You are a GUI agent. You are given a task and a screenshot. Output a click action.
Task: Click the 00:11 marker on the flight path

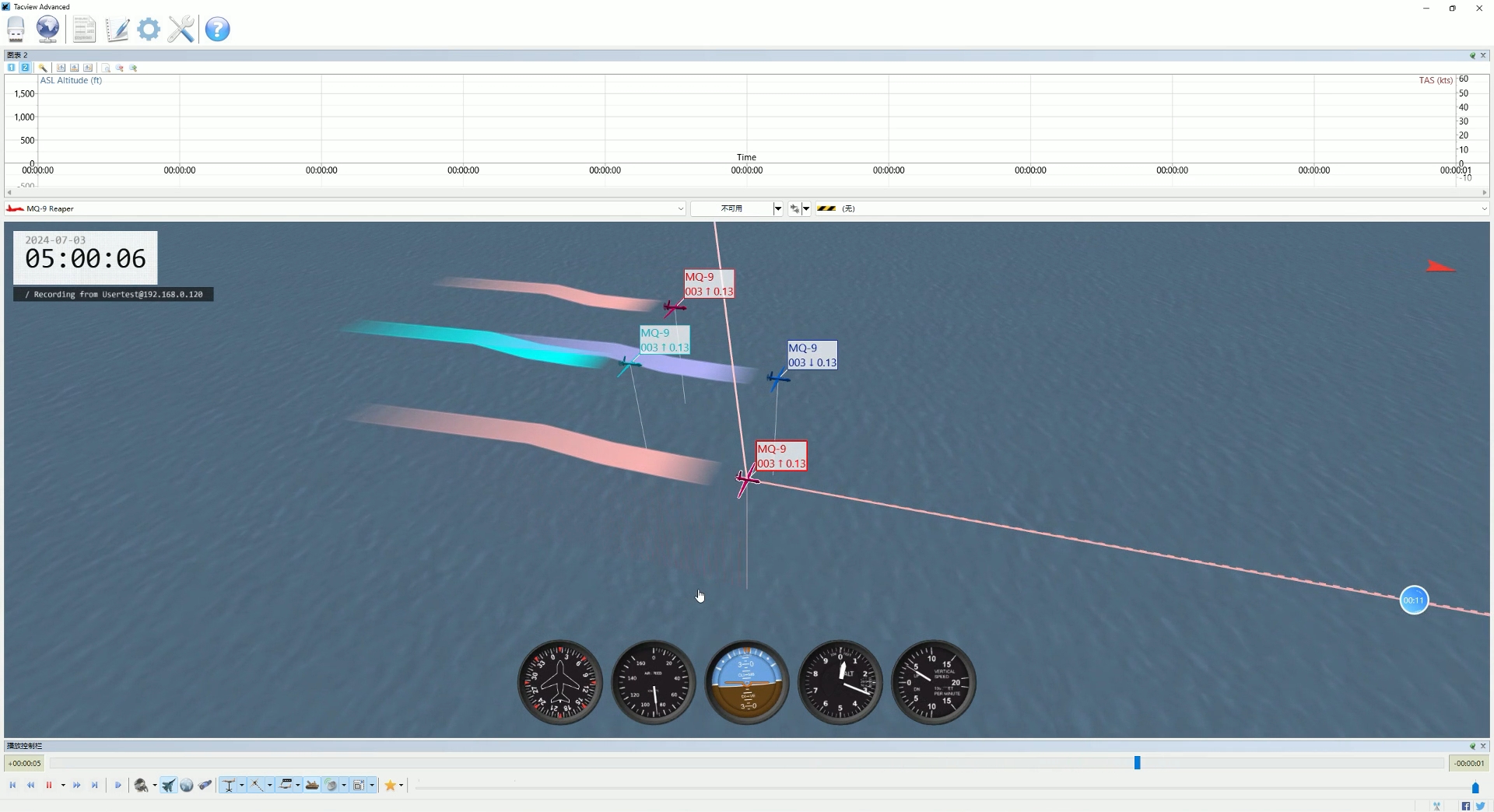click(1413, 600)
